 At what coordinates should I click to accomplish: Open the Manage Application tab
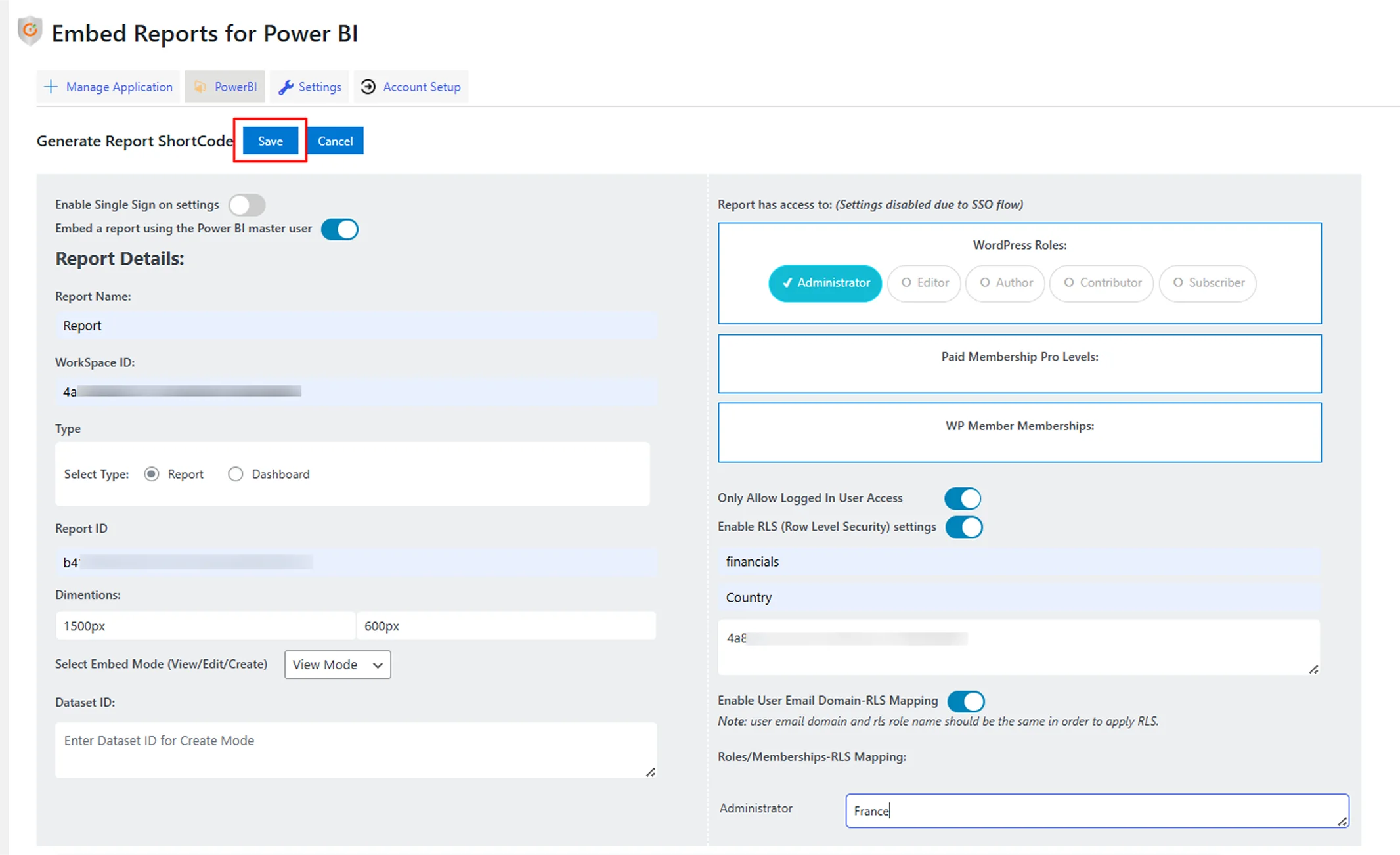point(108,87)
